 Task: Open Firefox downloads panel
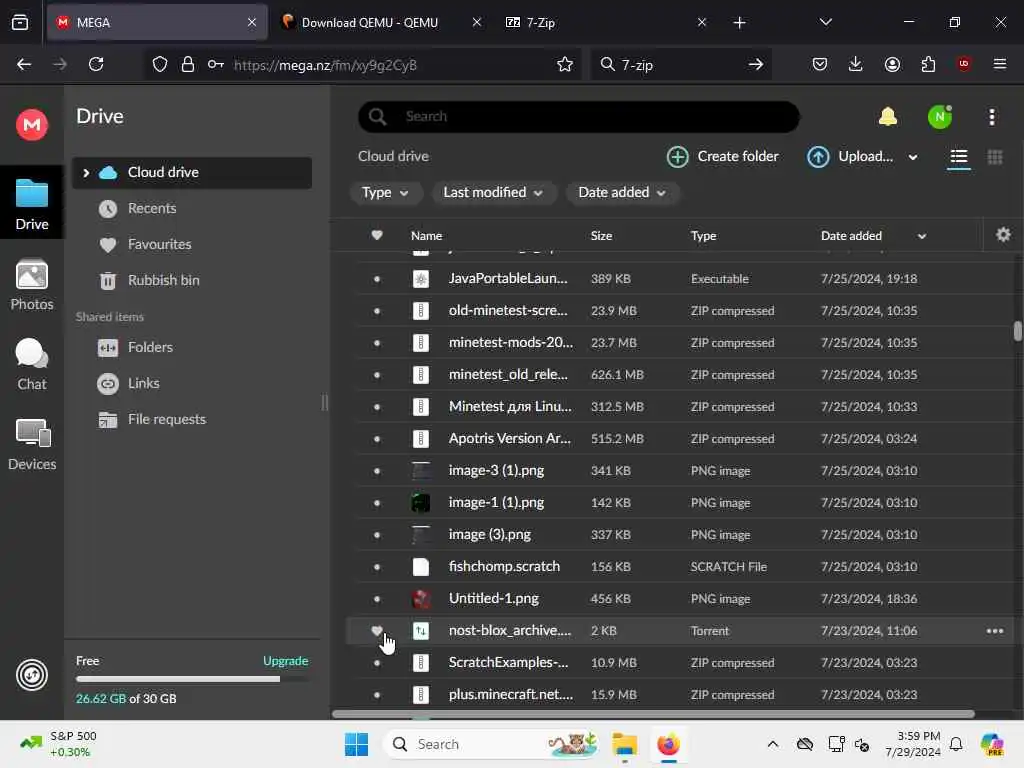pos(855,64)
